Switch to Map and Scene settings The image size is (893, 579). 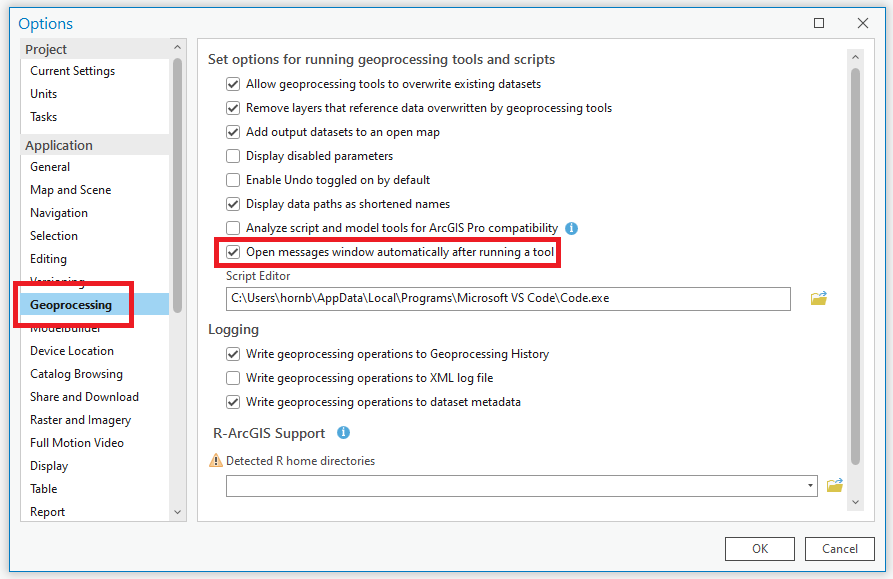70,189
